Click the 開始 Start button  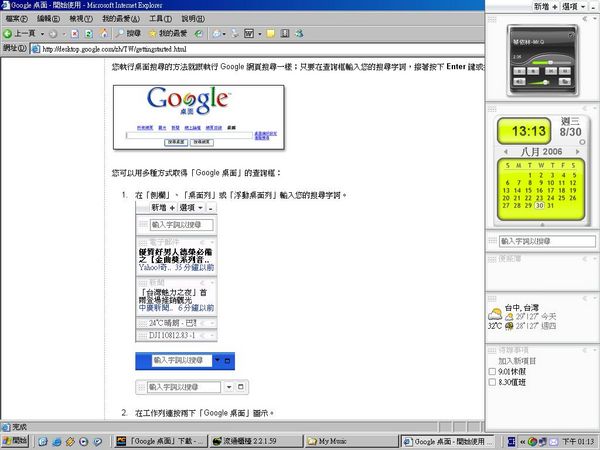point(15,441)
